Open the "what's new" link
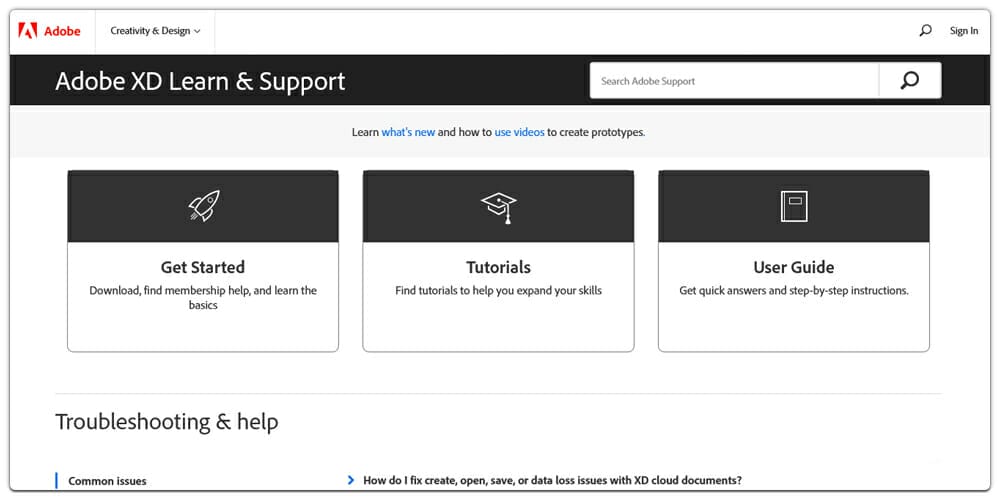This screenshot has width=1000, height=500. pyautogui.click(x=408, y=133)
